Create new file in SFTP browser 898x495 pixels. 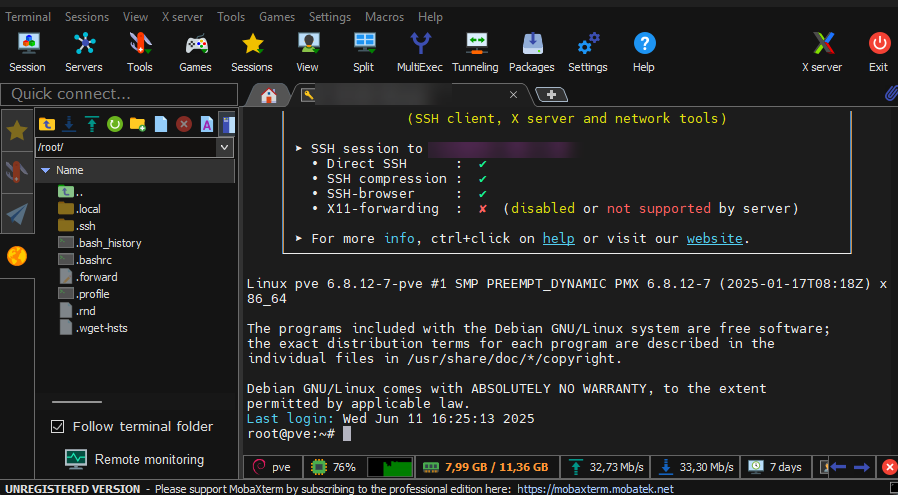coord(161,124)
